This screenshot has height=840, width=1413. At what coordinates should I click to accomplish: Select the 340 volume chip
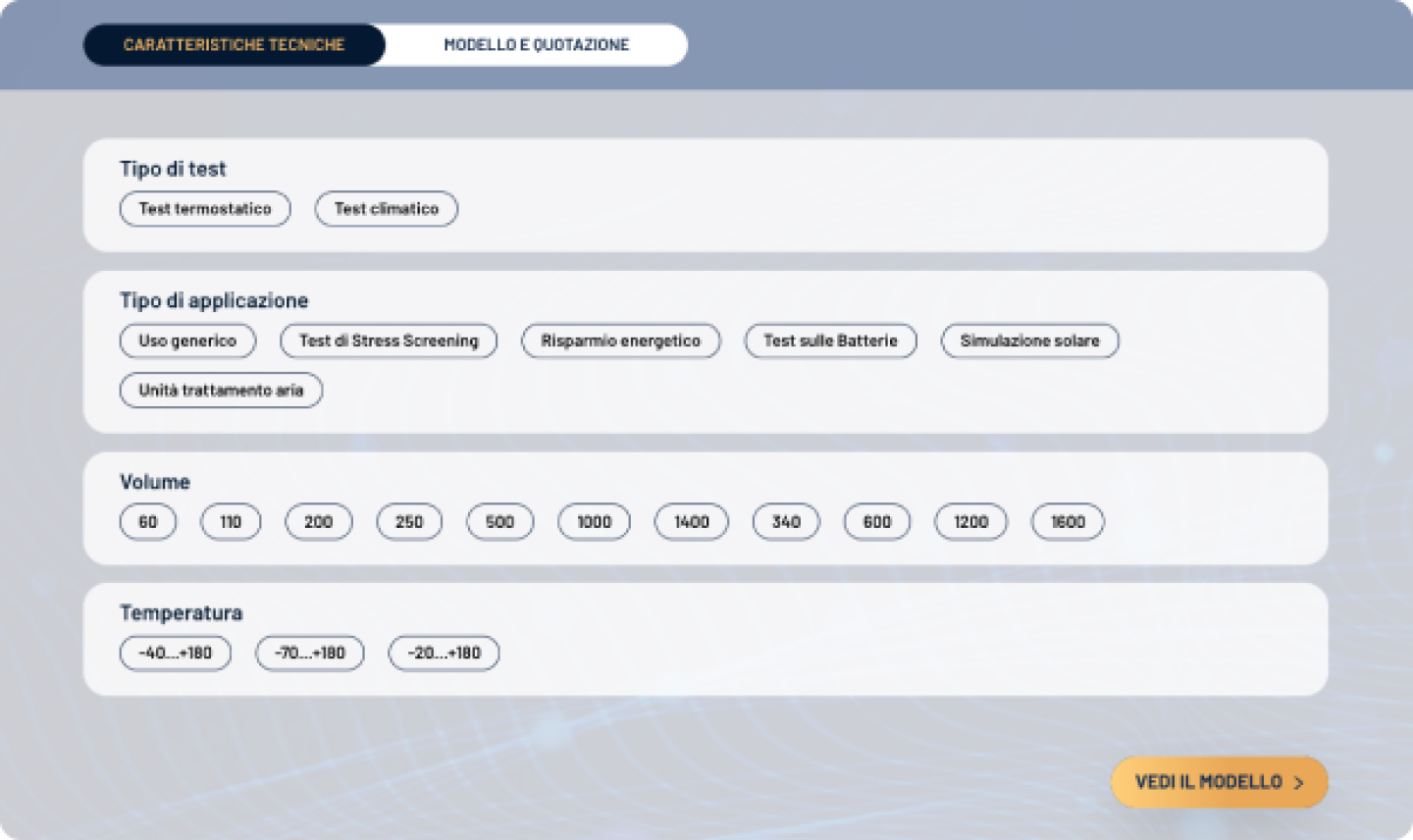(786, 522)
